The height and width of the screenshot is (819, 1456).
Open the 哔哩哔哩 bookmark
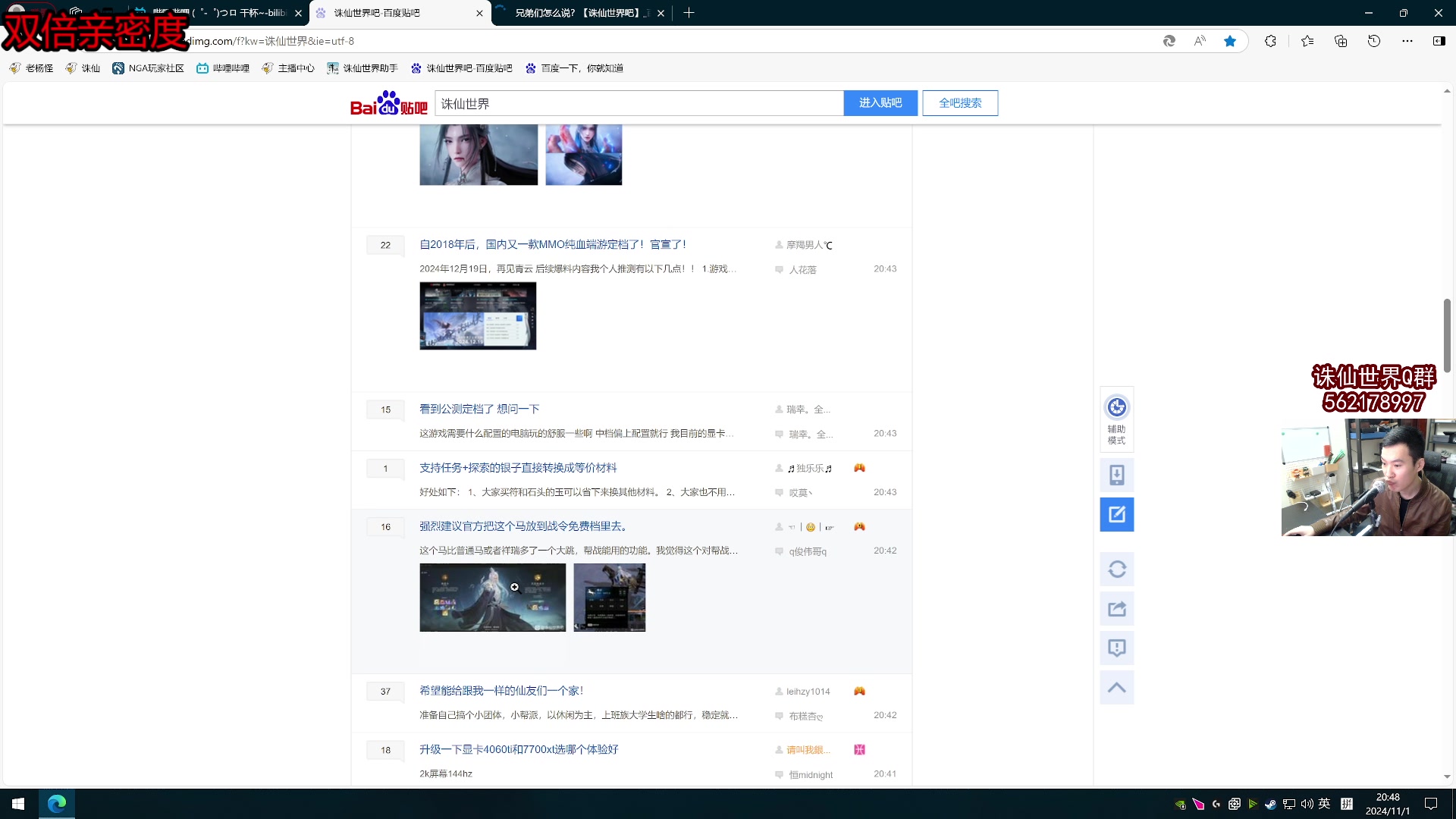pyautogui.click(x=223, y=68)
